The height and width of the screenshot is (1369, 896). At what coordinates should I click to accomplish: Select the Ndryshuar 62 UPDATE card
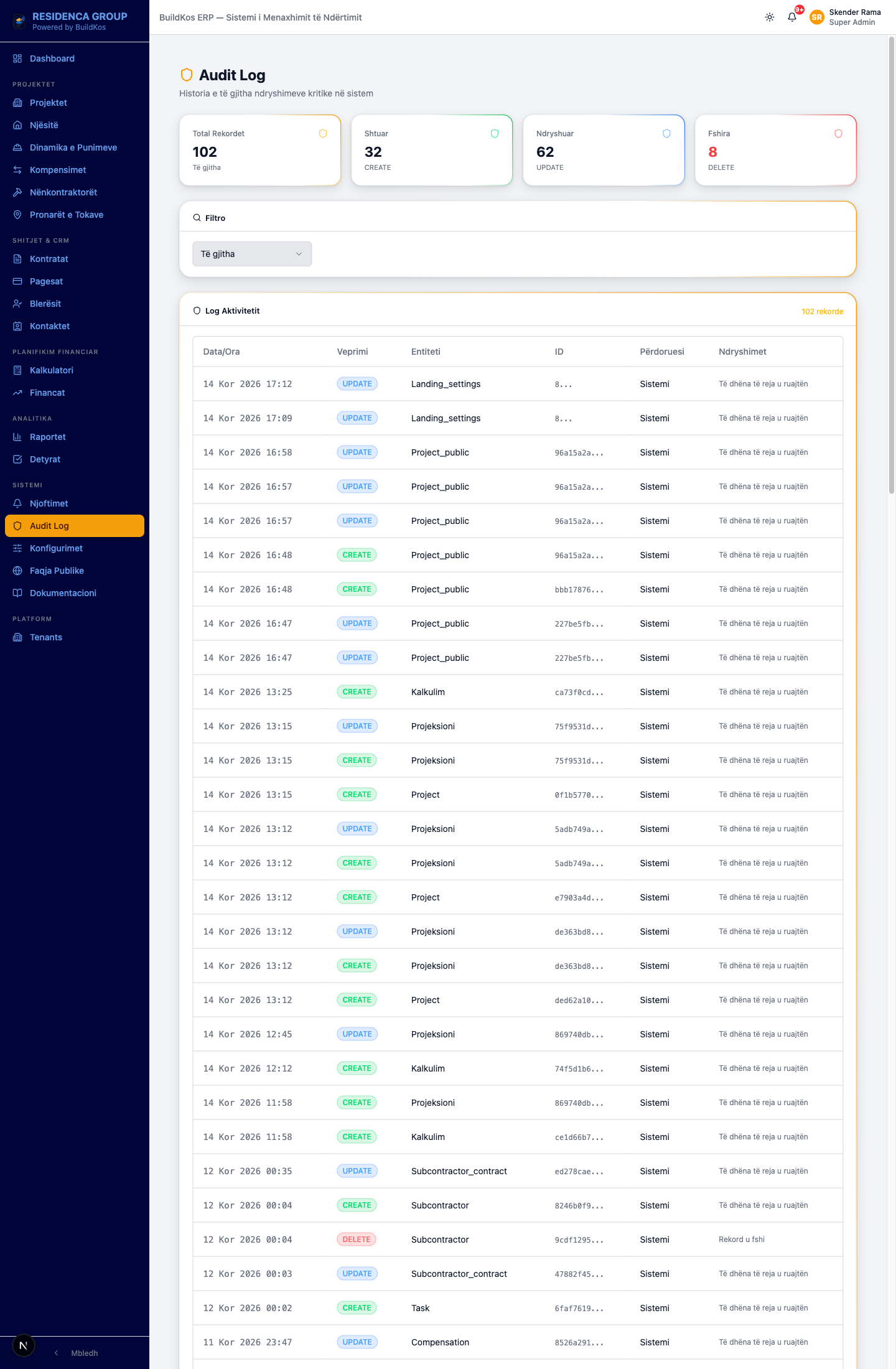click(x=604, y=150)
